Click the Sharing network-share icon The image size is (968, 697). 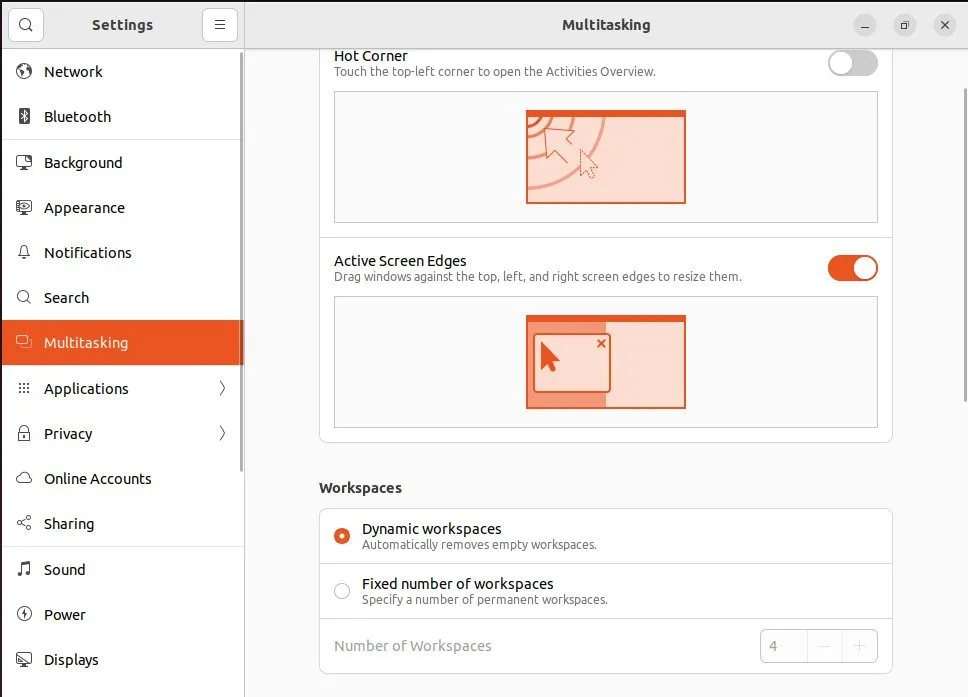pos(23,524)
